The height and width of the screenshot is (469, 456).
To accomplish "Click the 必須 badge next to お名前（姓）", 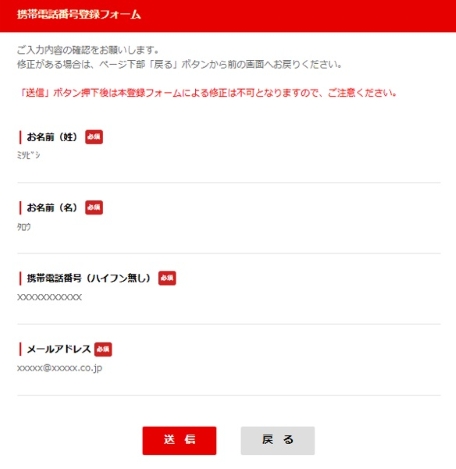I will 94,137.
